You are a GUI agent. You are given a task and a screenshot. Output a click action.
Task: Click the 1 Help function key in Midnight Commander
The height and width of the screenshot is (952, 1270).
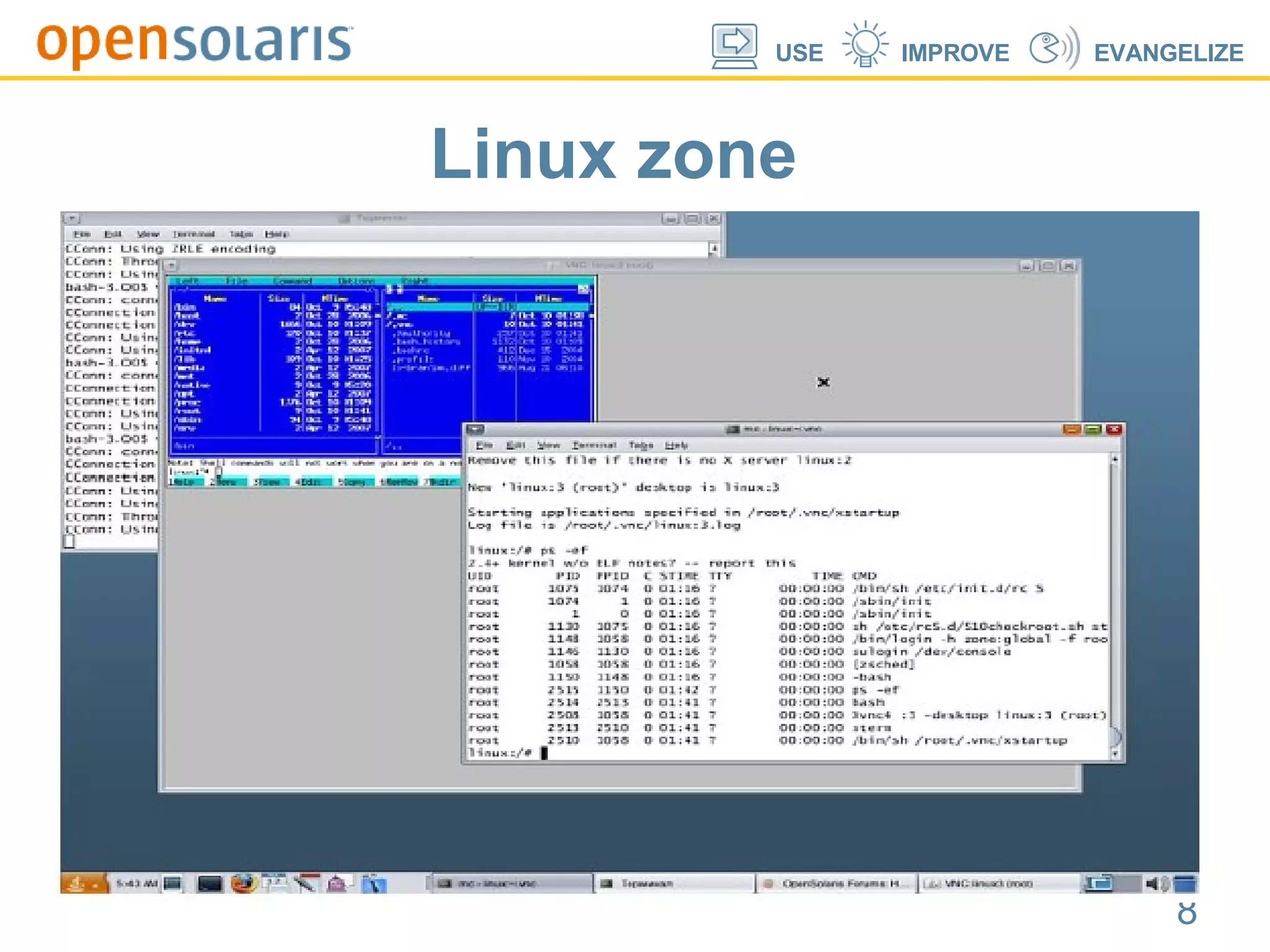(185, 482)
